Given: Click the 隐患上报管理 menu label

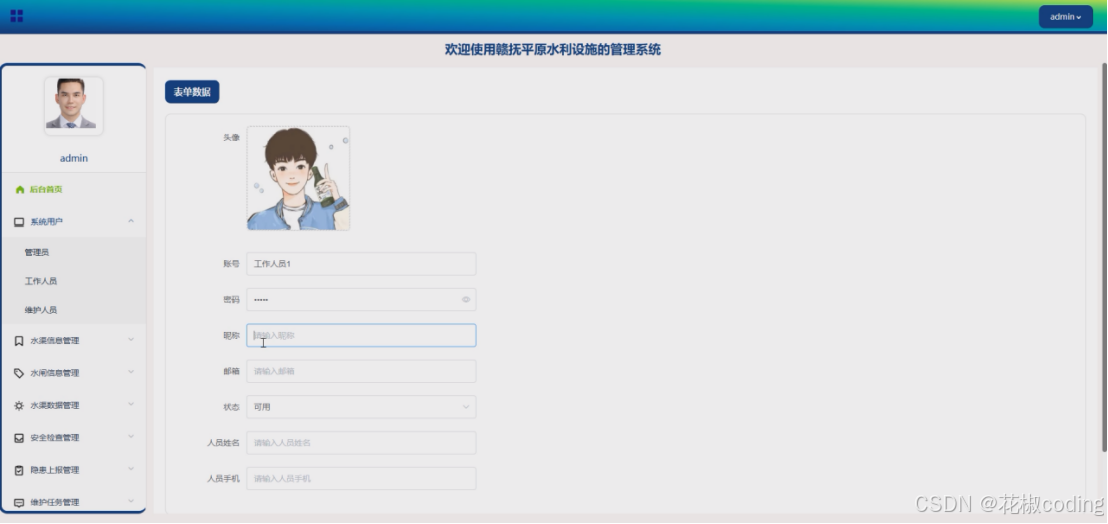Looking at the screenshot, I should [54, 470].
